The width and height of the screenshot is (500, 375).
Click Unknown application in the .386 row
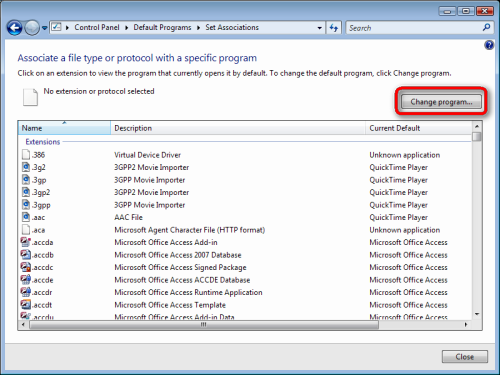pyautogui.click(x=405, y=155)
